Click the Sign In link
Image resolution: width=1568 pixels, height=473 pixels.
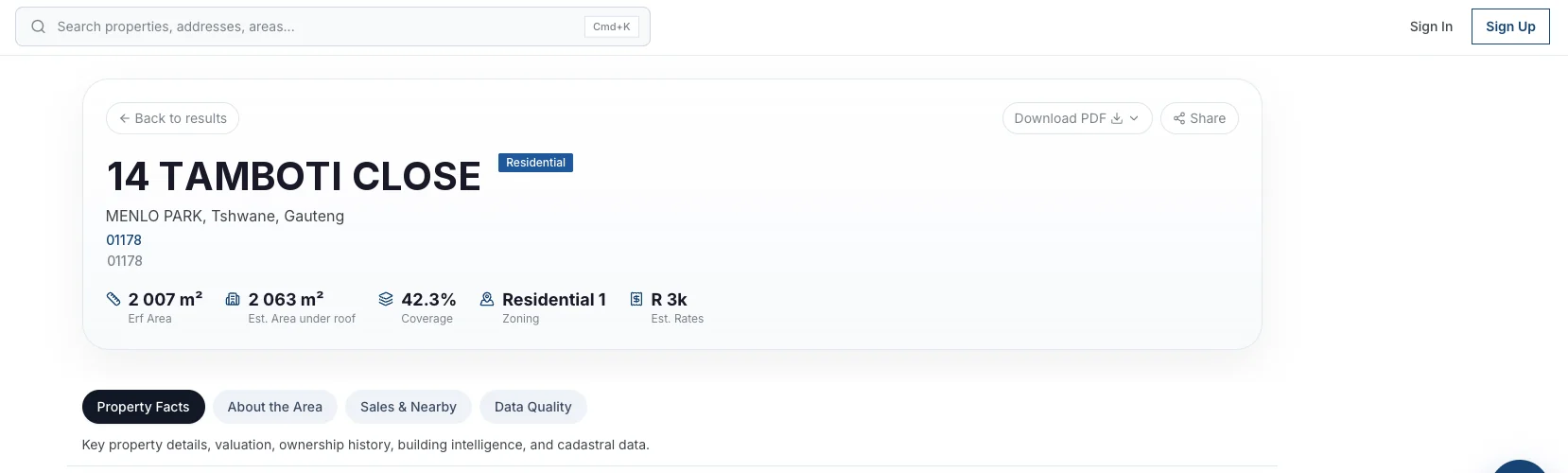1431,26
